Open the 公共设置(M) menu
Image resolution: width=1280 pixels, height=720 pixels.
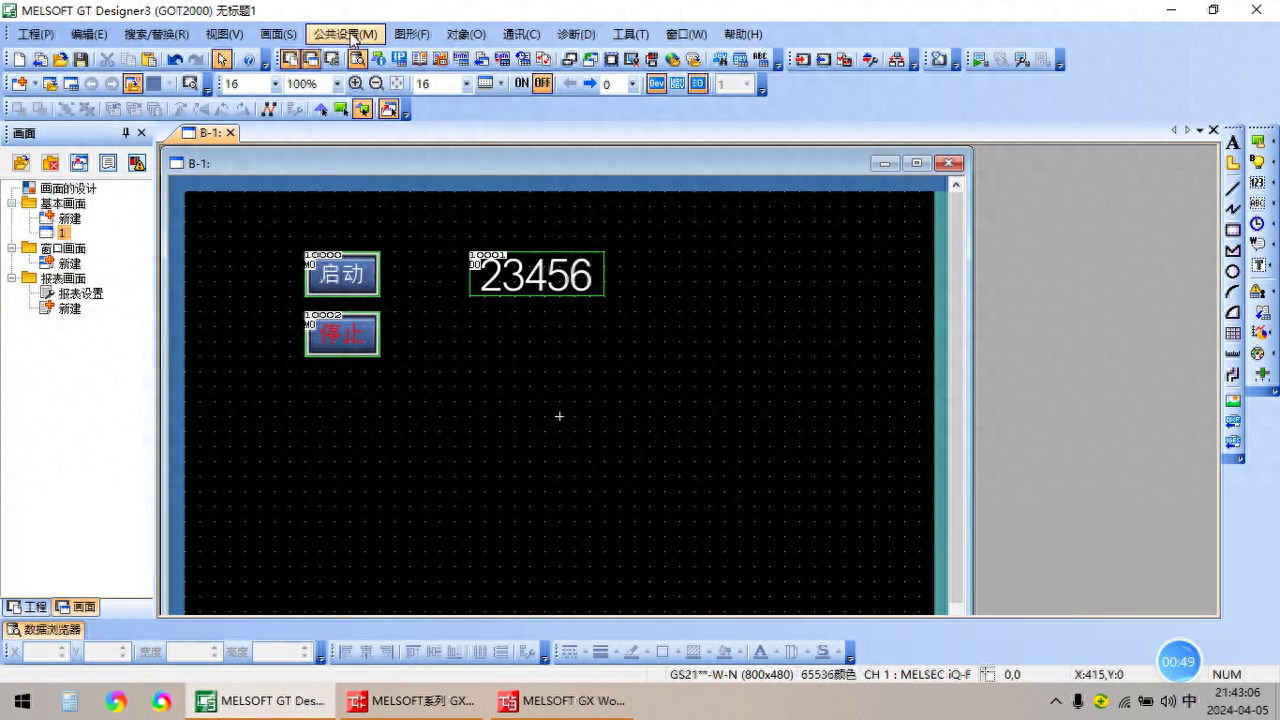(x=345, y=34)
